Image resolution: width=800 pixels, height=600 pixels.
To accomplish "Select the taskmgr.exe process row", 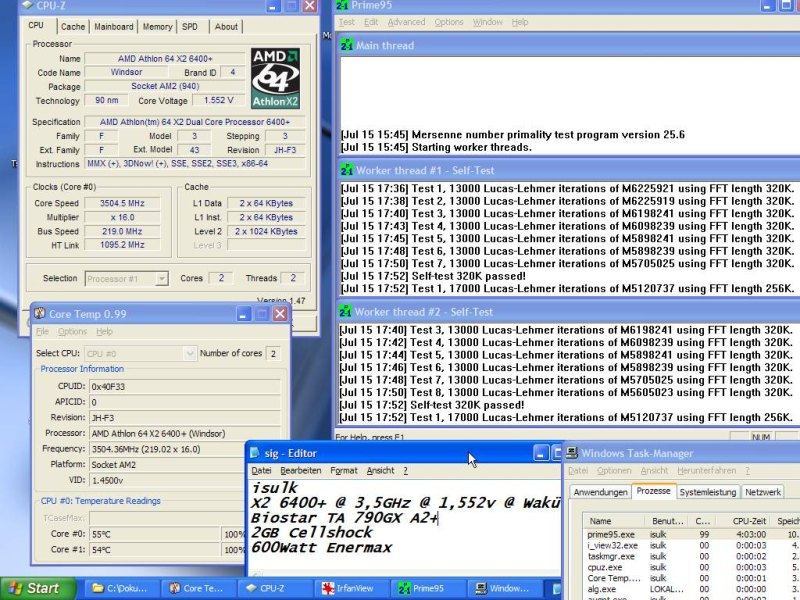I will click(692, 557).
